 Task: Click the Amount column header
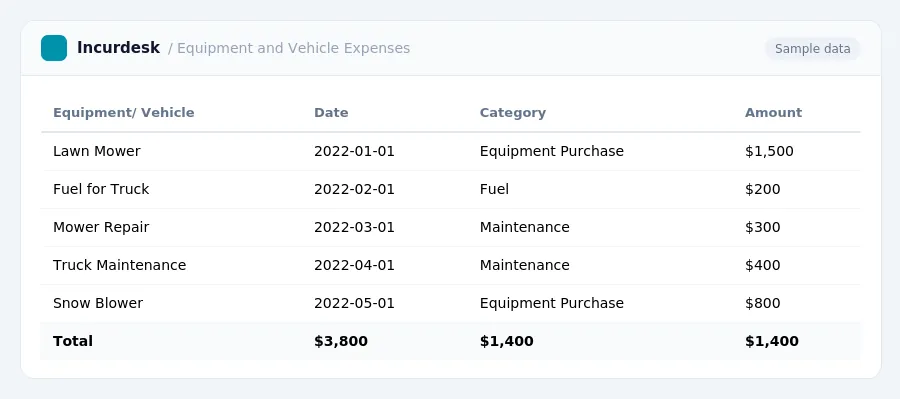pos(773,113)
